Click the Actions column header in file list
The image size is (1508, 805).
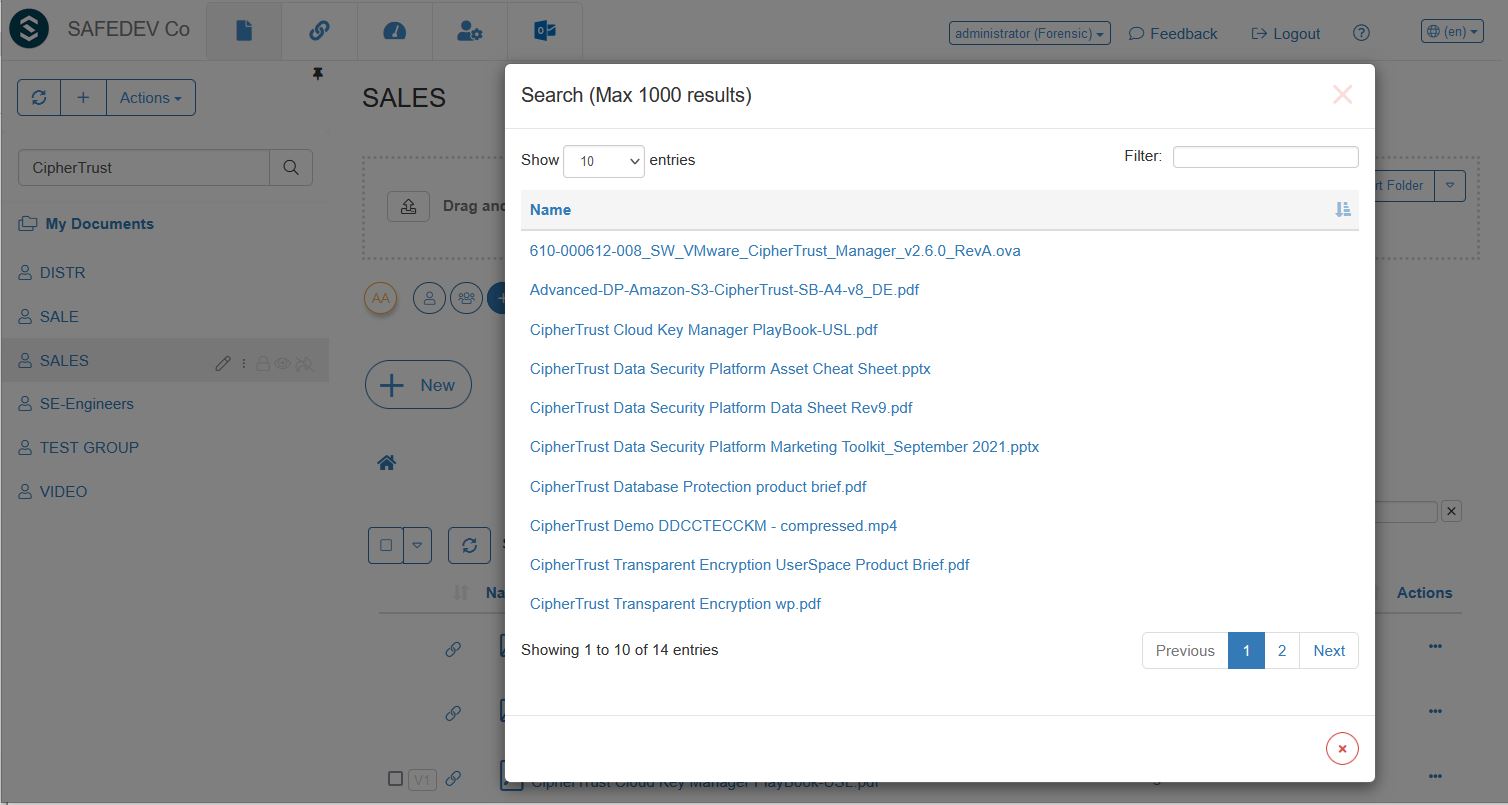(1424, 593)
